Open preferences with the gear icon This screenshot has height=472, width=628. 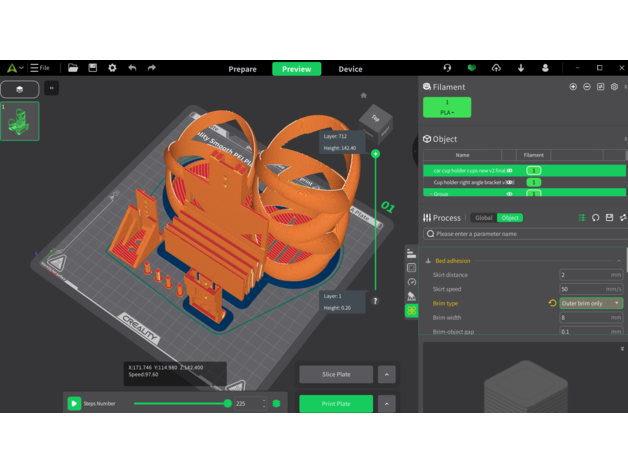pyautogui.click(x=112, y=68)
